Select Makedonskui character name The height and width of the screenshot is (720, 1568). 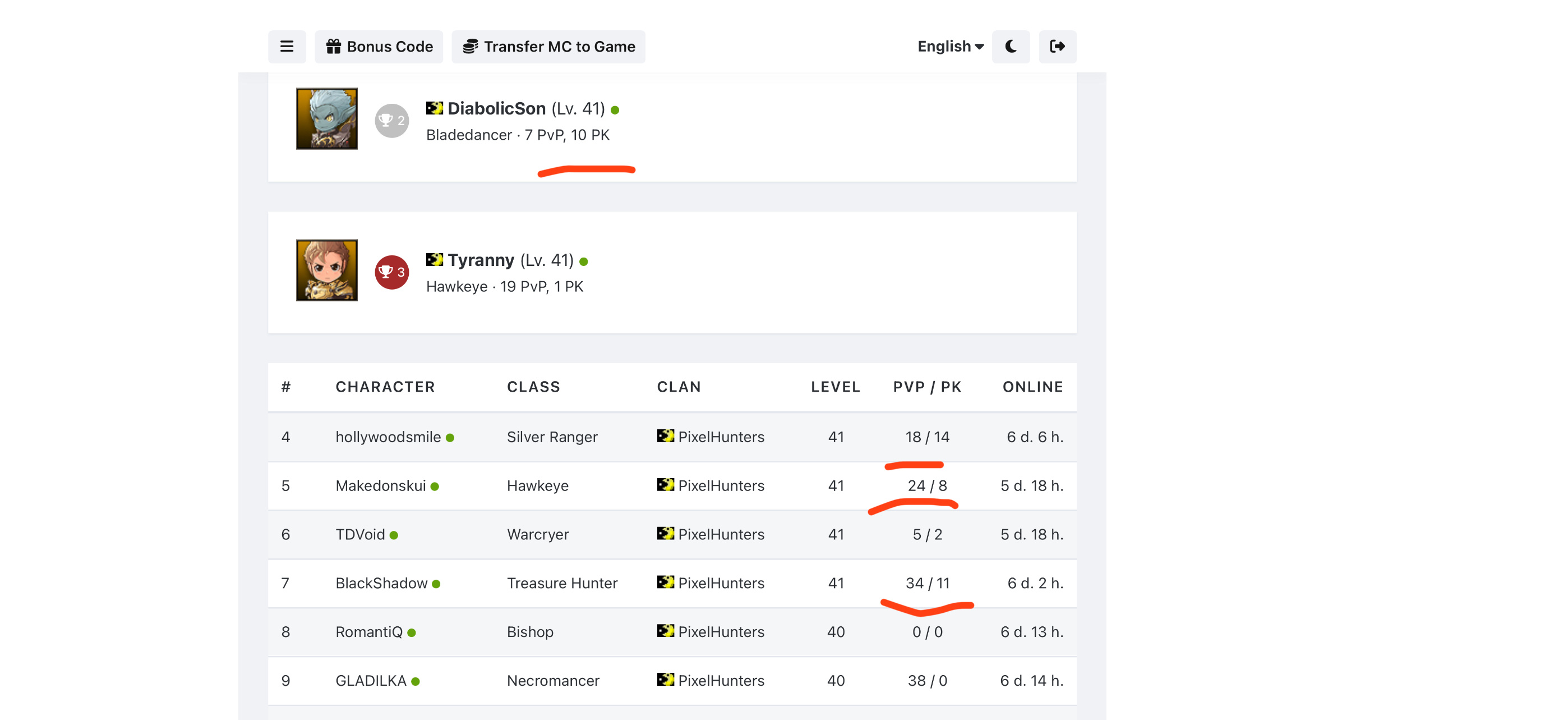[x=380, y=485]
